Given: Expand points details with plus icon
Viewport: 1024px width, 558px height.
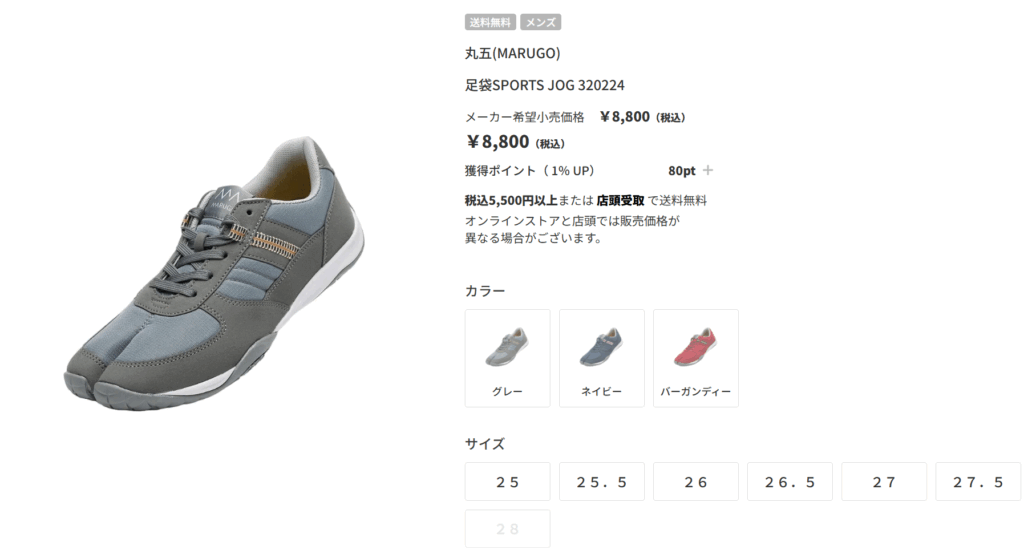Looking at the screenshot, I should click(x=708, y=171).
